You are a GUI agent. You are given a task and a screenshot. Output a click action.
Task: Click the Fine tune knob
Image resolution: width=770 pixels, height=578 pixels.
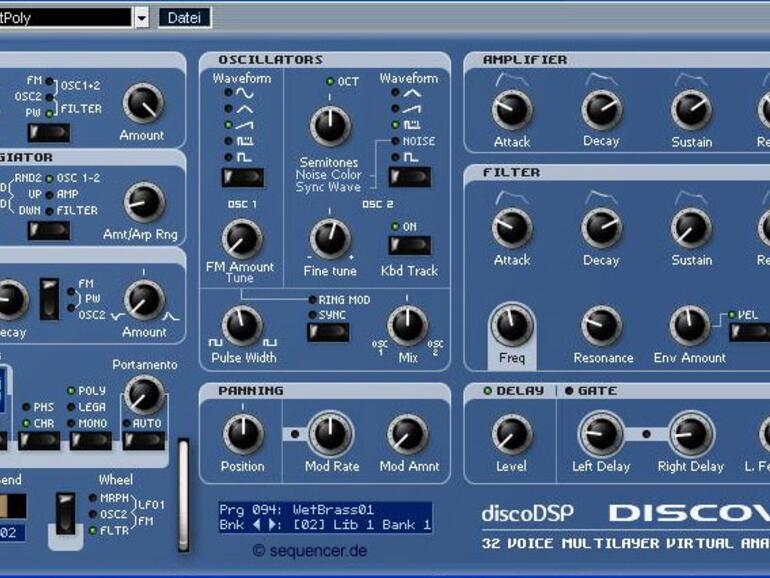coord(330,239)
